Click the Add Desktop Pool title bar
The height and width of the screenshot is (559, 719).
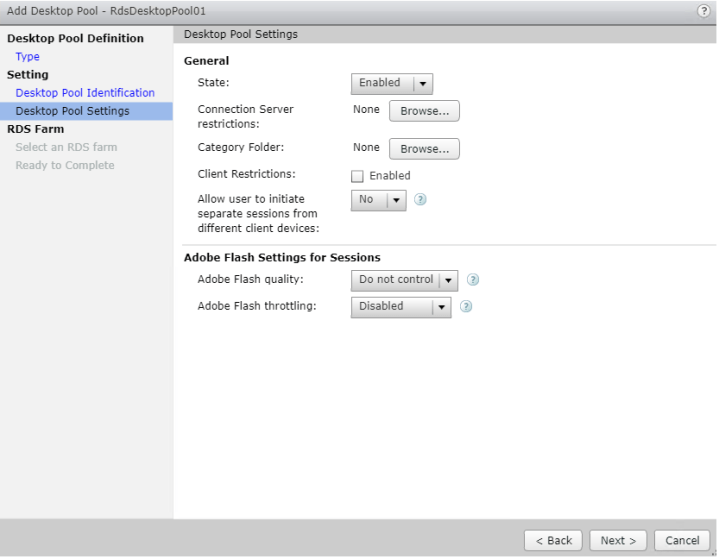coord(300,10)
